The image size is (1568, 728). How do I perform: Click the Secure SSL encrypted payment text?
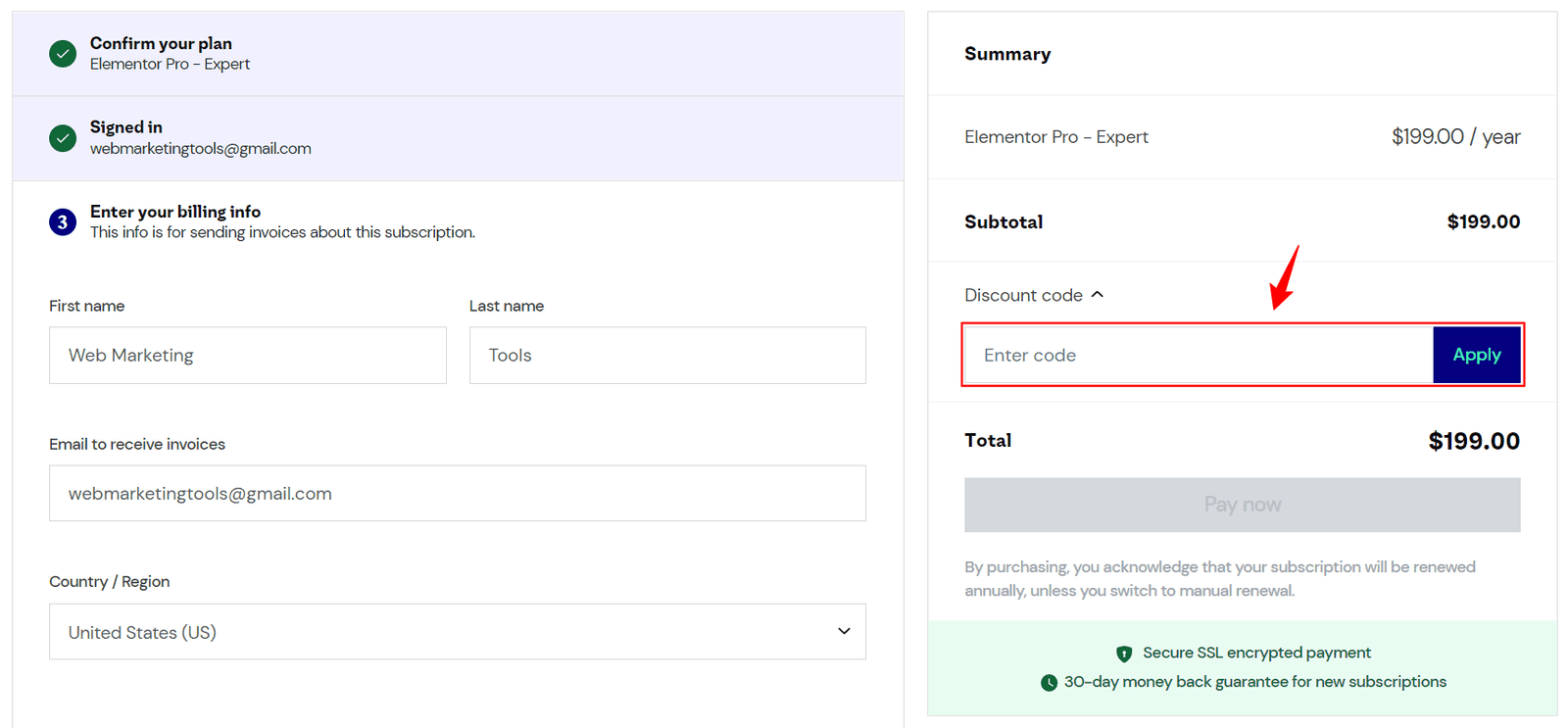pyautogui.click(x=1256, y=653)
